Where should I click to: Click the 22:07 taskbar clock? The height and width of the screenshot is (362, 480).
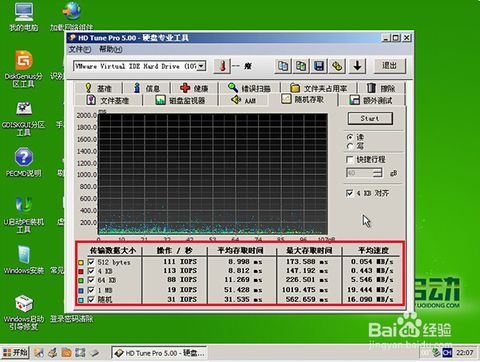coord(465,352)
